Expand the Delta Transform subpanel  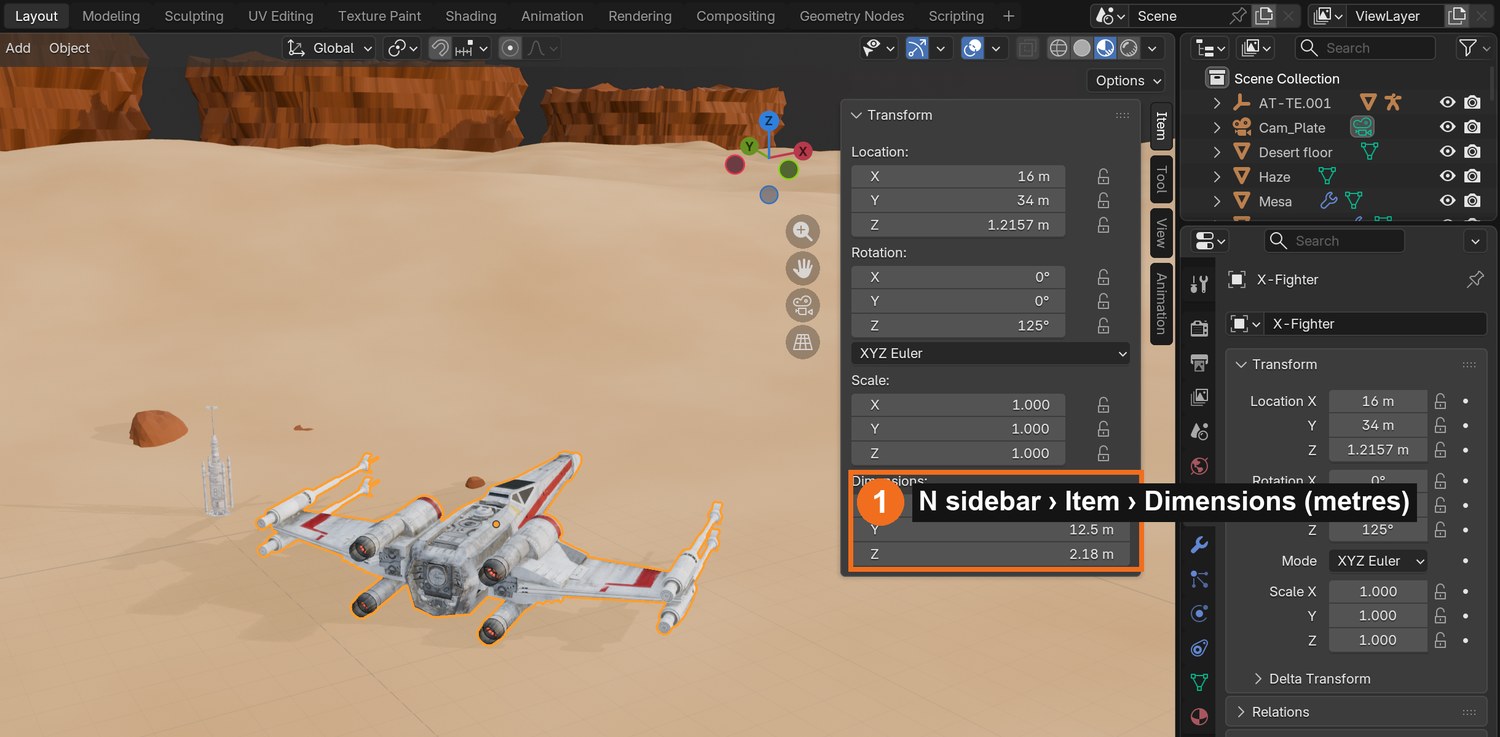(x=1312, y=679)
